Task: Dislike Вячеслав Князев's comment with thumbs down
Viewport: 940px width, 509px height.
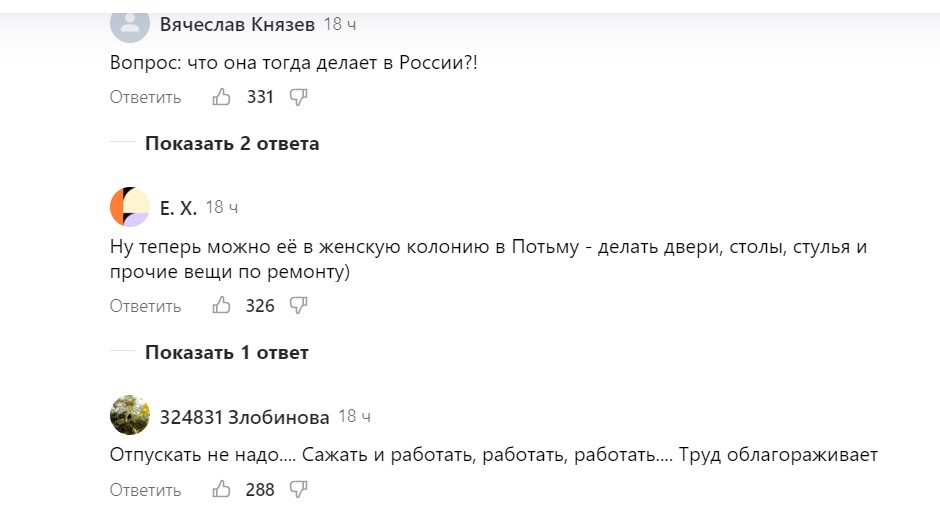Action: 298,97
